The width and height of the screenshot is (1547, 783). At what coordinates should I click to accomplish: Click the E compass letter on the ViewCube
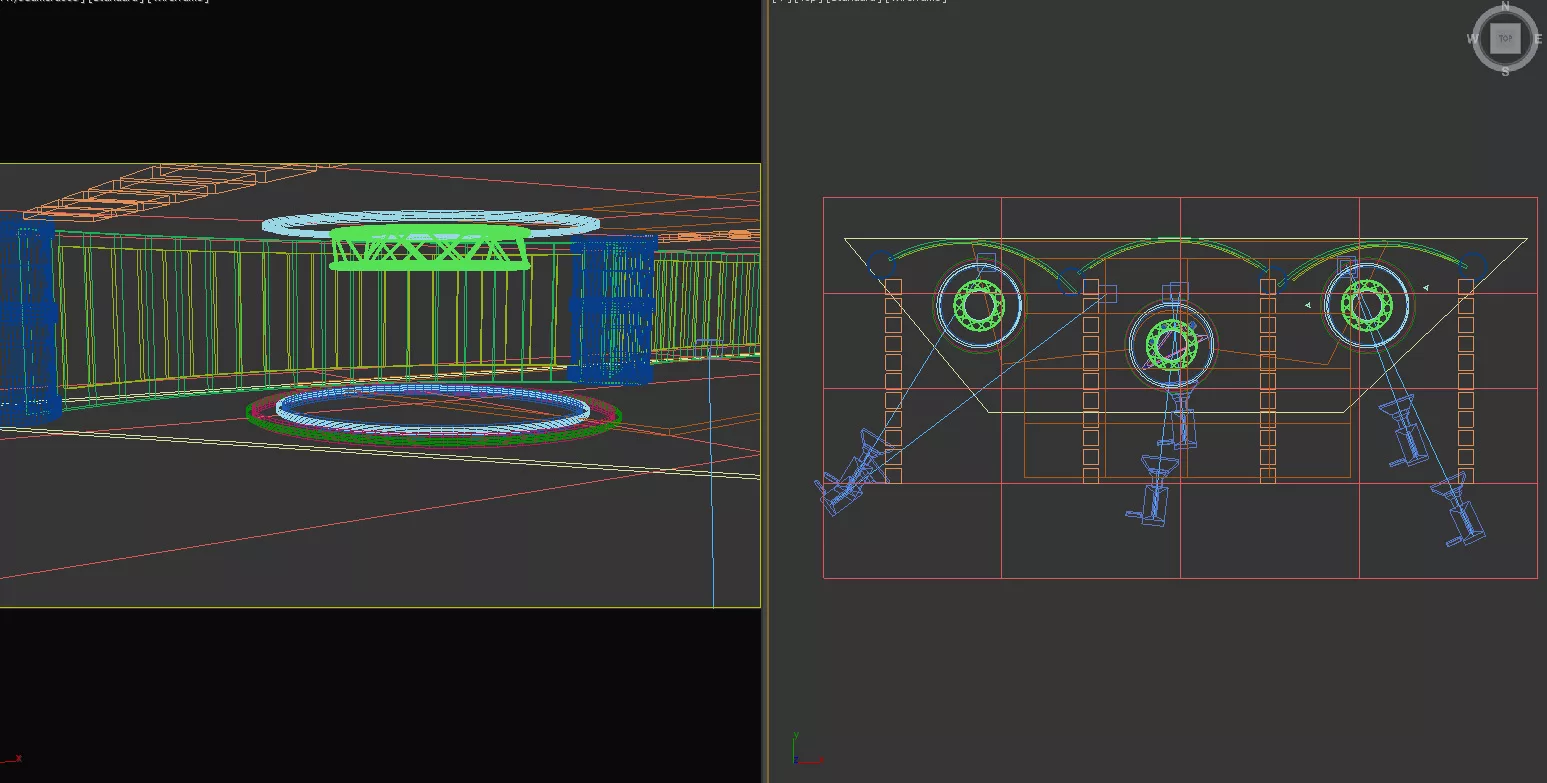[x=1538, y=39]
